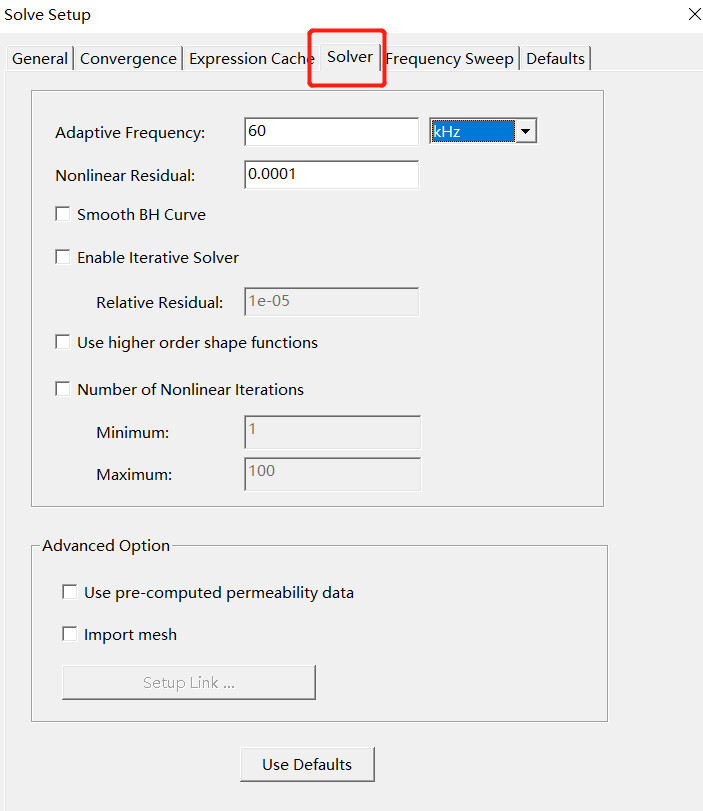
Task: Enable Smooth BH Curve checkbox
Action: tap(63, 214)
